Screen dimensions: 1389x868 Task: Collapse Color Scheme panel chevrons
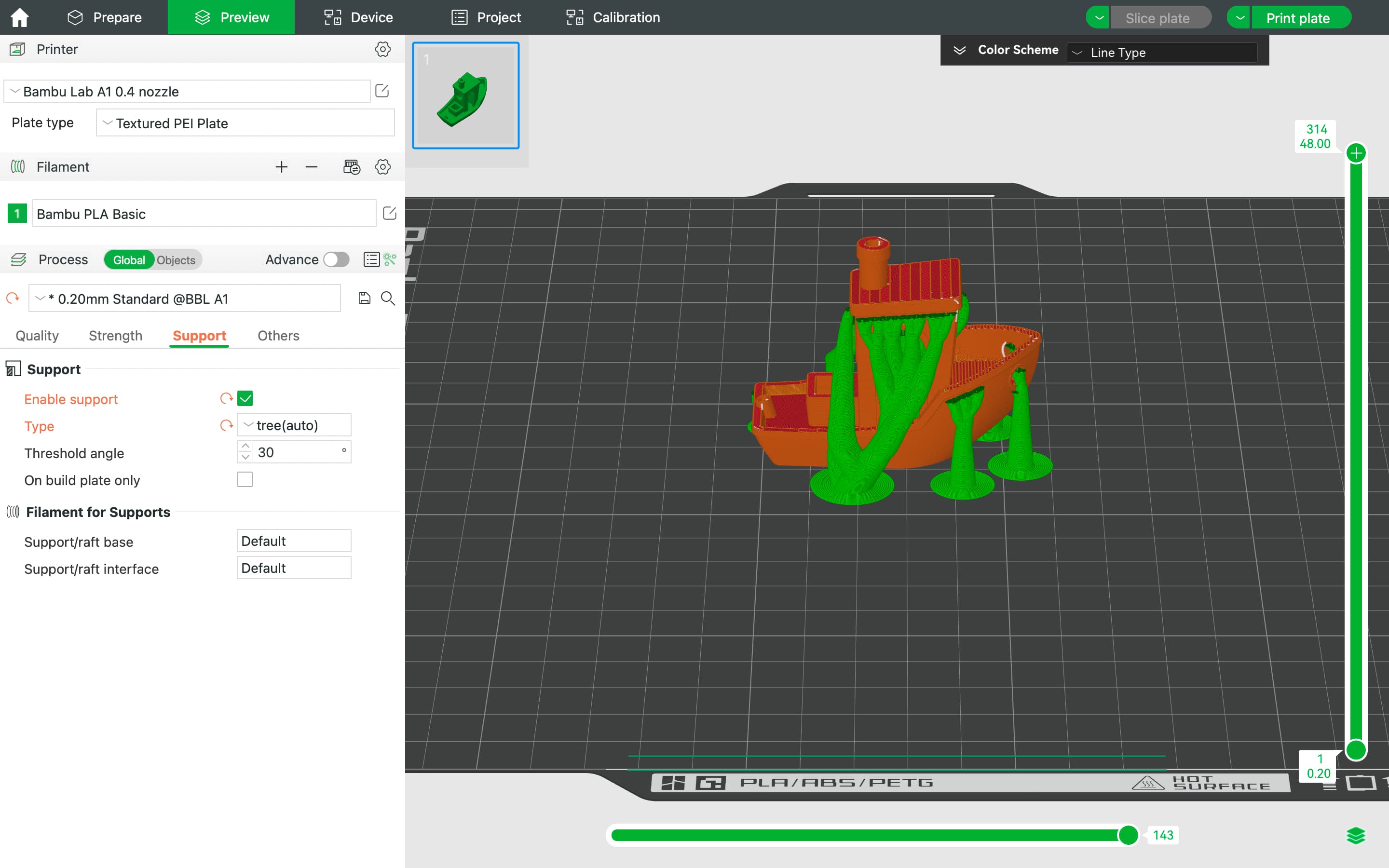[959, 50]
